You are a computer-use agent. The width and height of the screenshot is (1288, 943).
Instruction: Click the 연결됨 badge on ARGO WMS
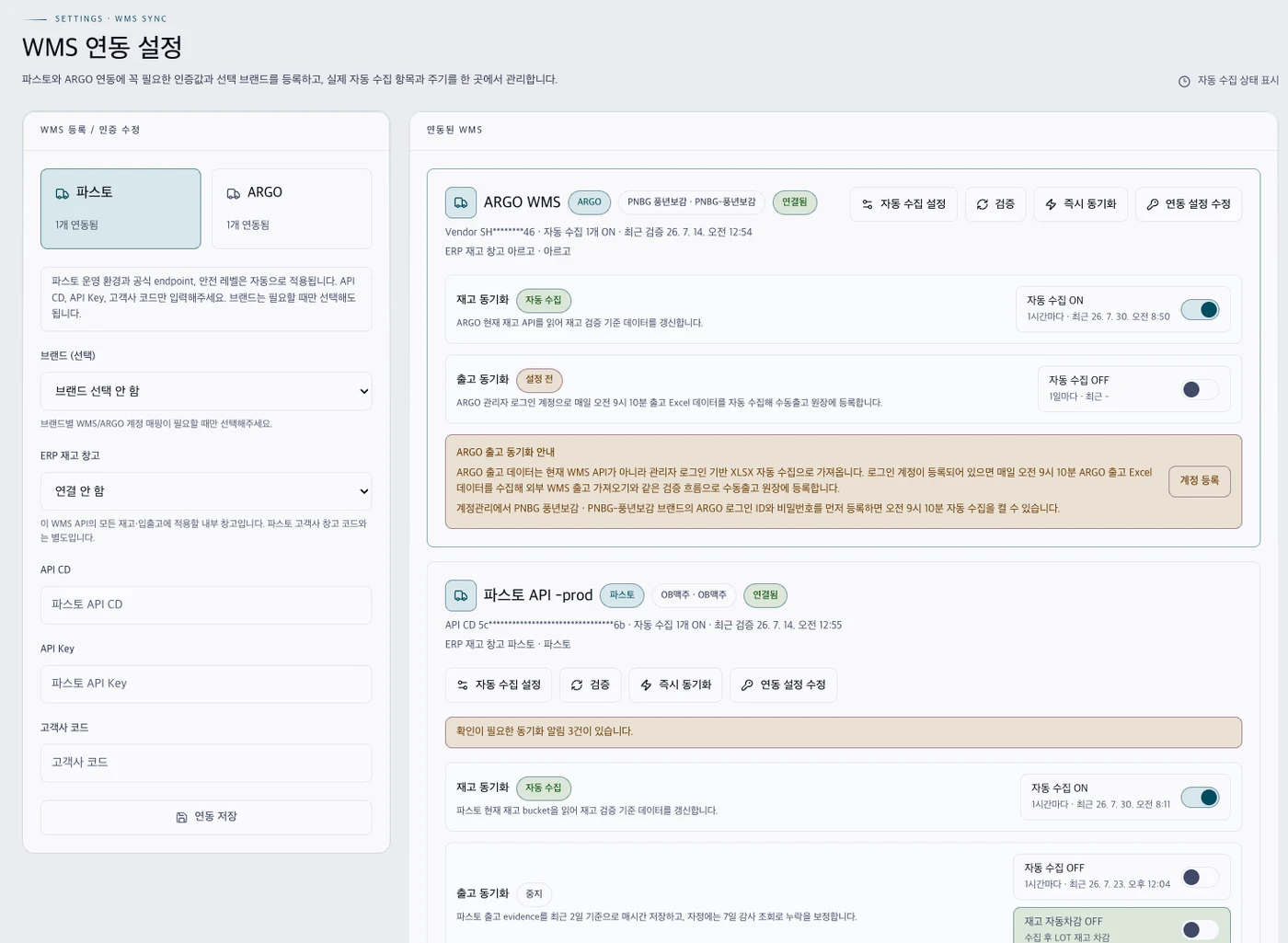tap(795, 202)
